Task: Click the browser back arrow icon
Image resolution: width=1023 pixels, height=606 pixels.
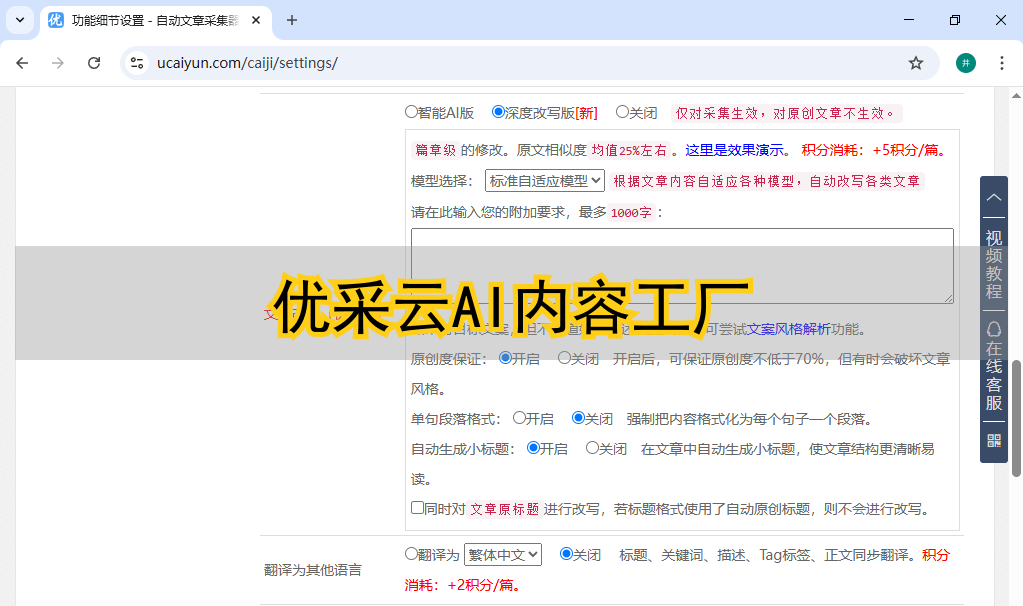Action: (x=22, y=63)
